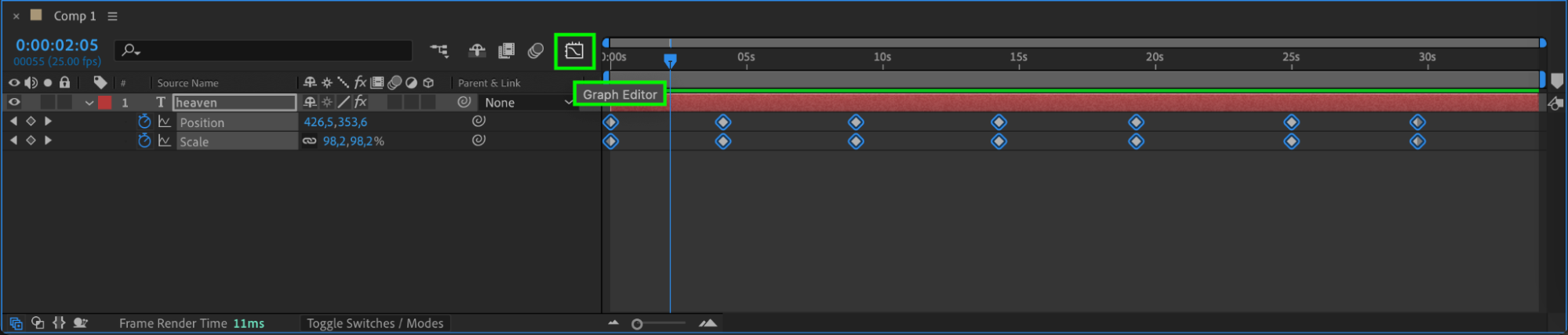Click Toggle Switches / Modes button
Image resolution: width=1568 pixels, height=335 pixels.
click(x=375, y=323)
